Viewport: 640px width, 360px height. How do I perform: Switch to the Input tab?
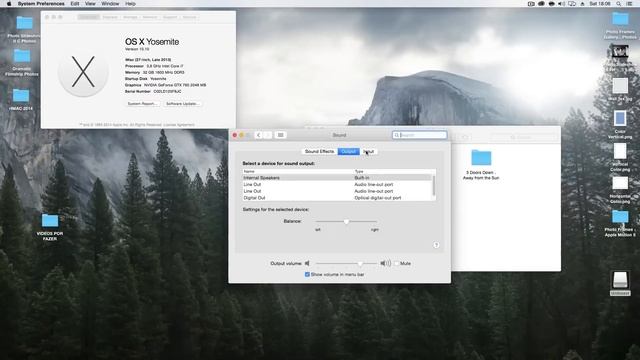click(369, 151)
